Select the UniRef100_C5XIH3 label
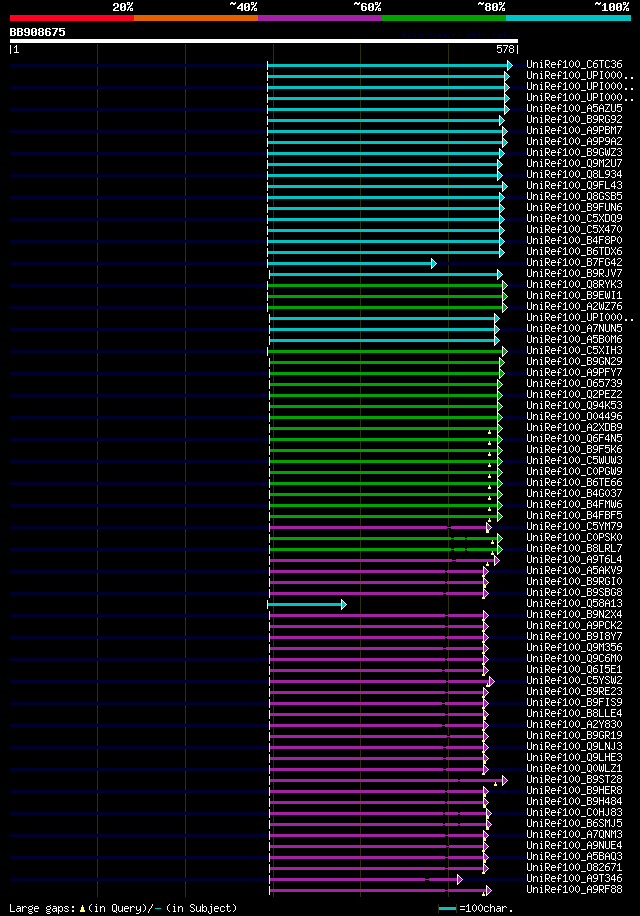Viewport: 640px width, 916px height. (x=574, y=351)
